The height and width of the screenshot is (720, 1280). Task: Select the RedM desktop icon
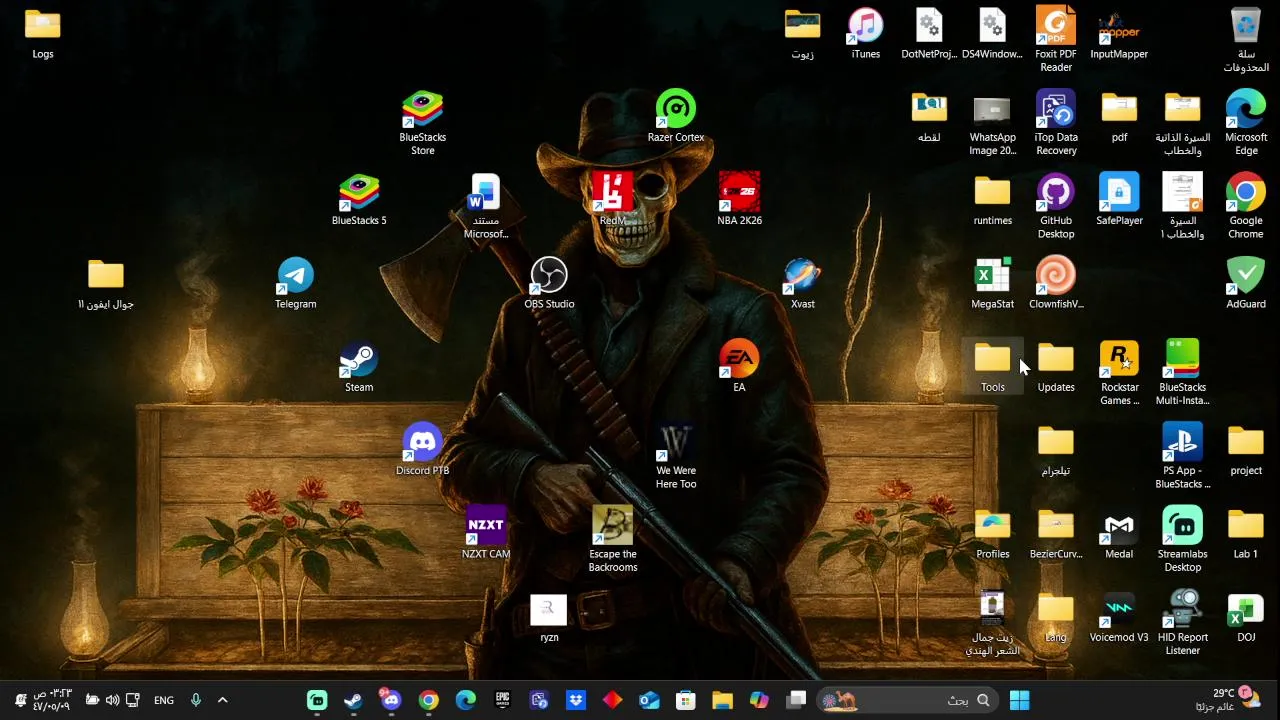613,200
